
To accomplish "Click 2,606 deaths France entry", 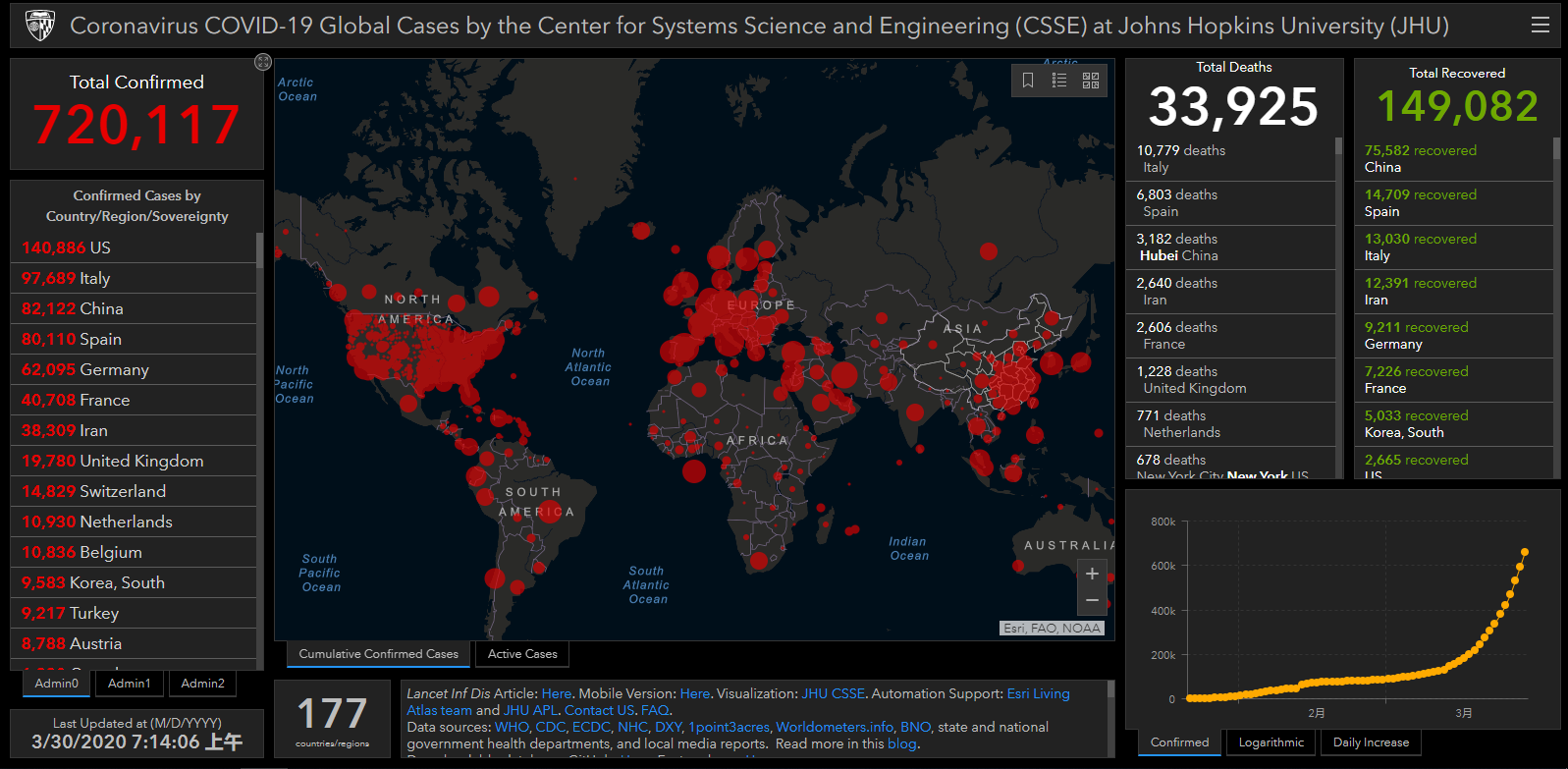I will pyautogui.click(x=1231, y=336).
